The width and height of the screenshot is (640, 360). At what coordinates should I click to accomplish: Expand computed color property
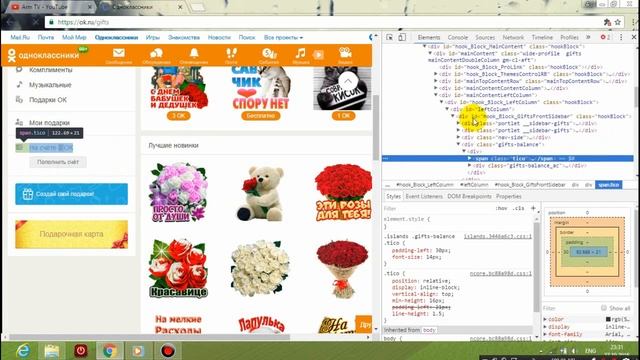(x=545, y=319)
